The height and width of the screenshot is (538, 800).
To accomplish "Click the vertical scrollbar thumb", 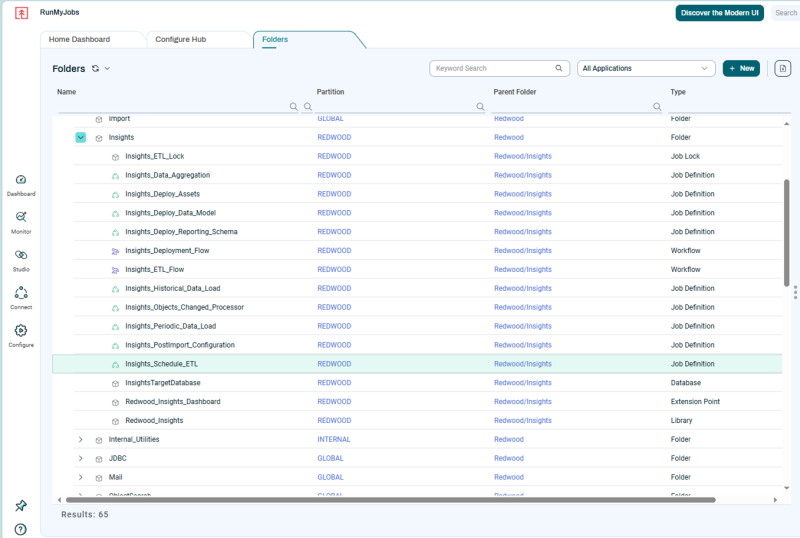I will [x=786, y=232].
